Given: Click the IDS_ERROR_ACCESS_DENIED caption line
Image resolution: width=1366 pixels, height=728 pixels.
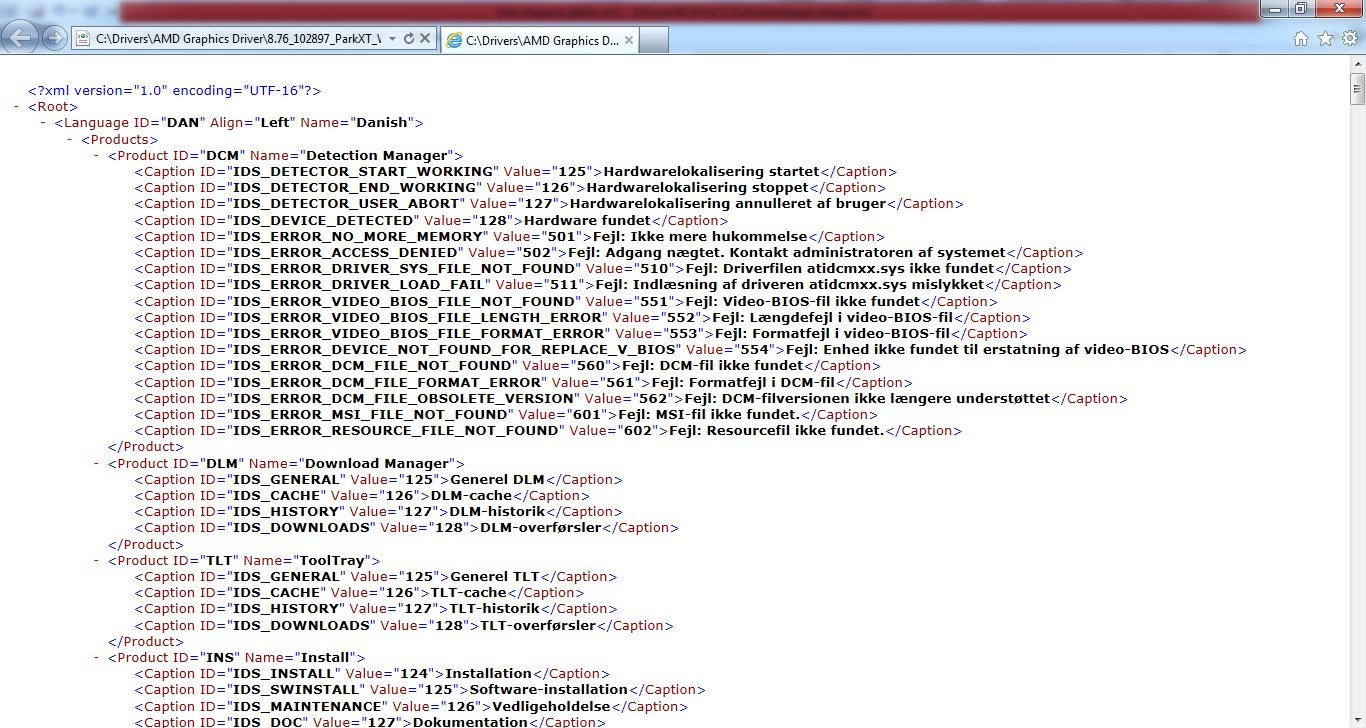Looking at the screenshot, I should [x=609, y=252].
